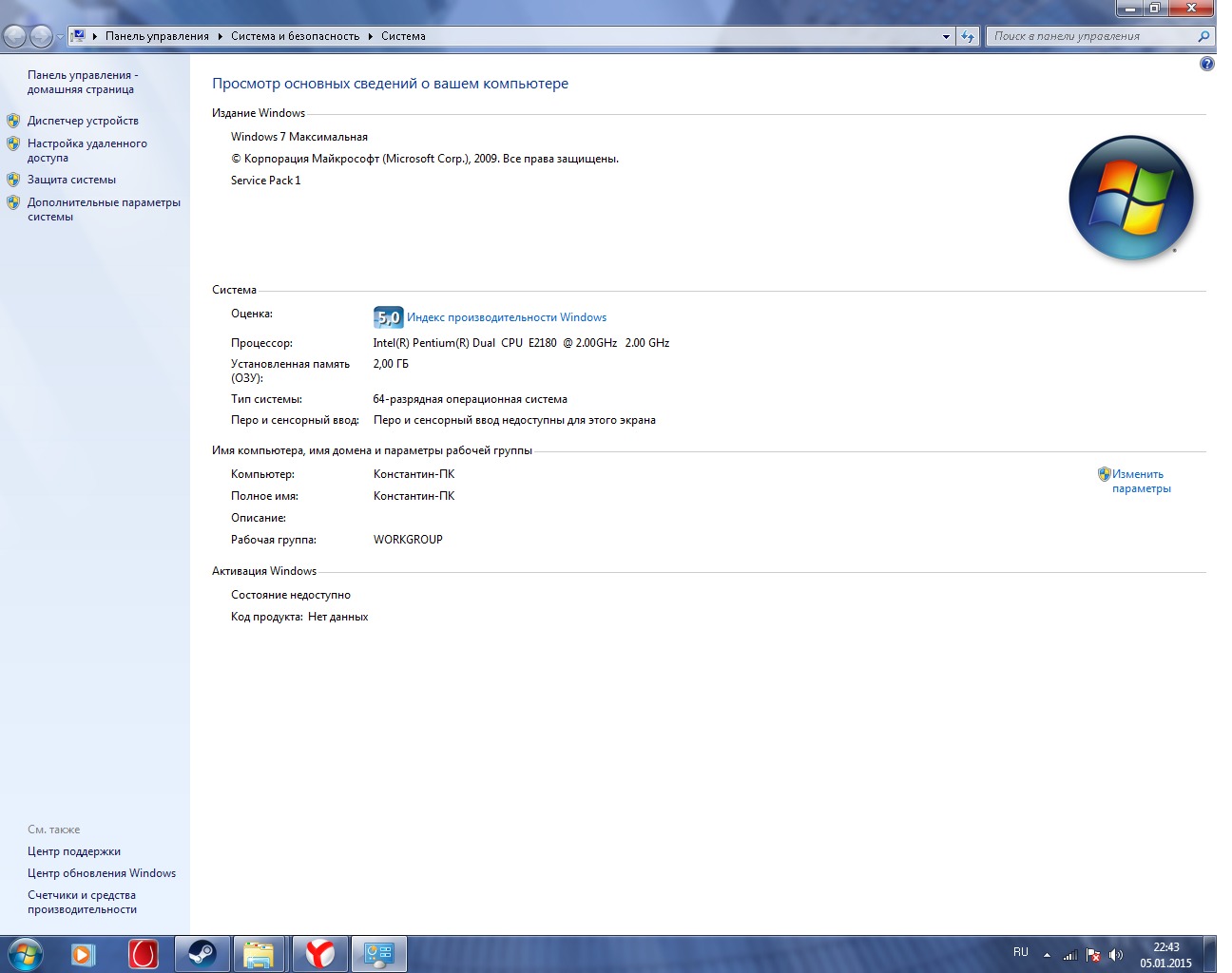
Task: Launch Yandex browser from the taskbar
Action: [x=320, y=953]
